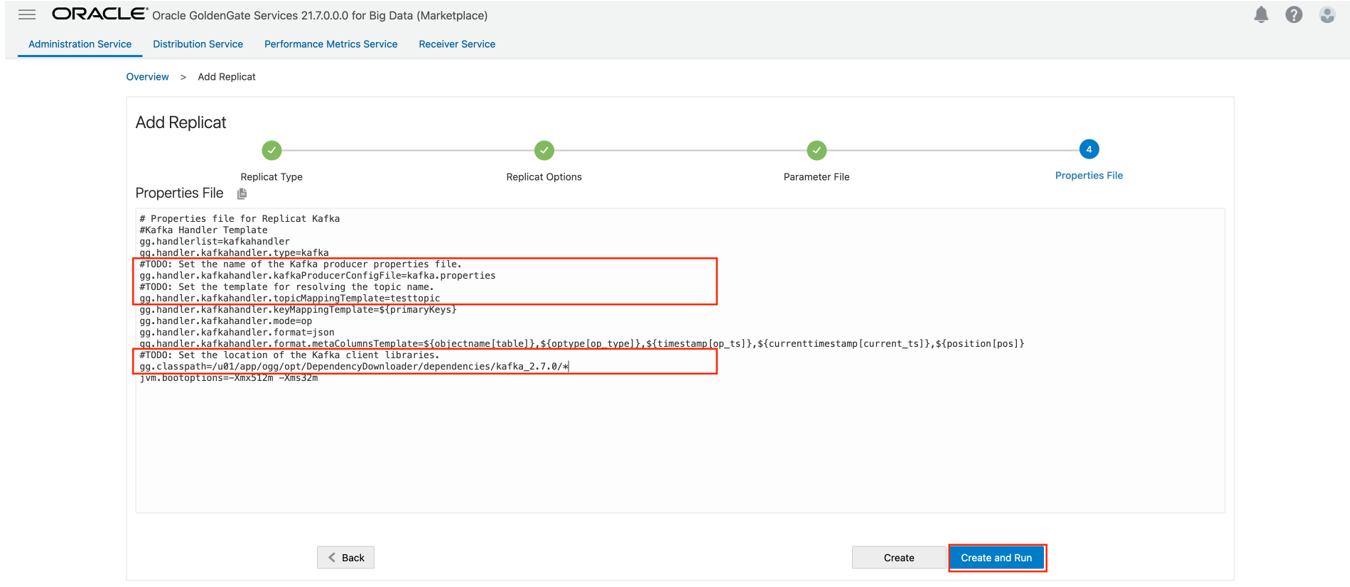Click the gg.handler.kafkahandler.format=json line
This screenshot has height=587, width=1350.
tap(237, 332)
